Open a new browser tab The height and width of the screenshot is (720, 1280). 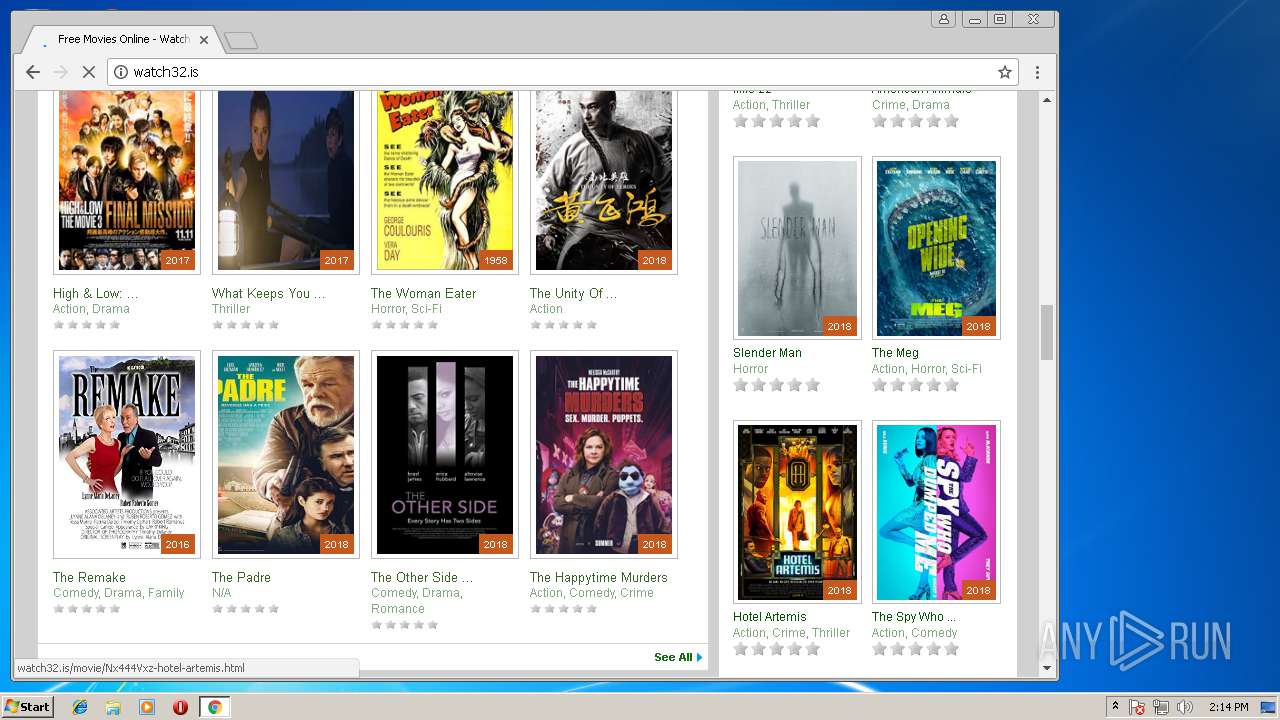coord(241,40)
